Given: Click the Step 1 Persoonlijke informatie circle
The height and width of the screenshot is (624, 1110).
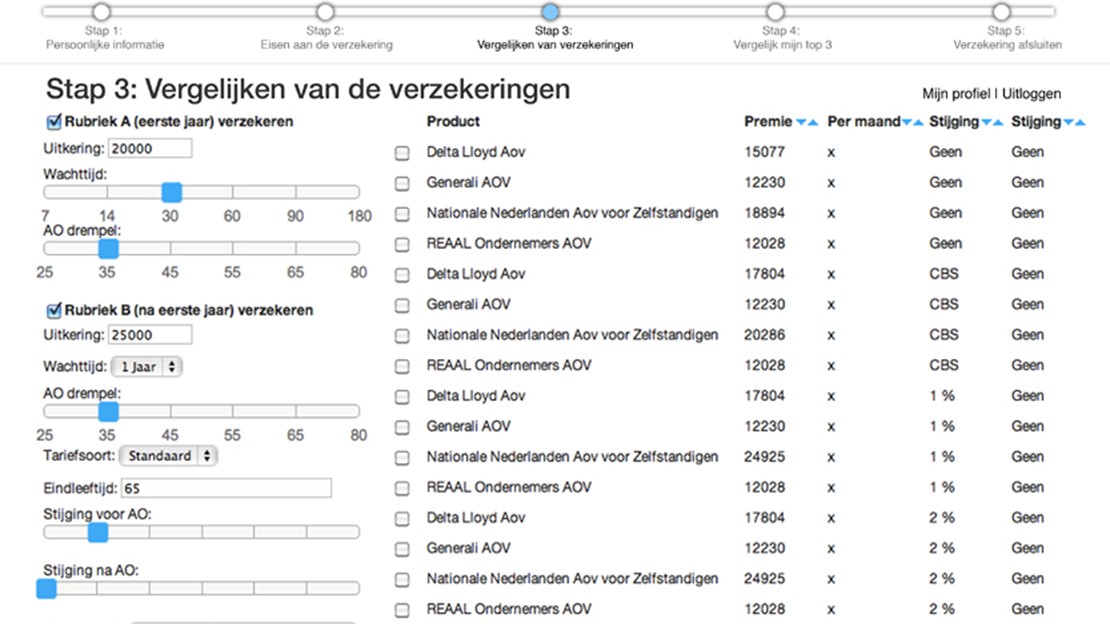Looking at the screenshot, I should coord(100,12).
